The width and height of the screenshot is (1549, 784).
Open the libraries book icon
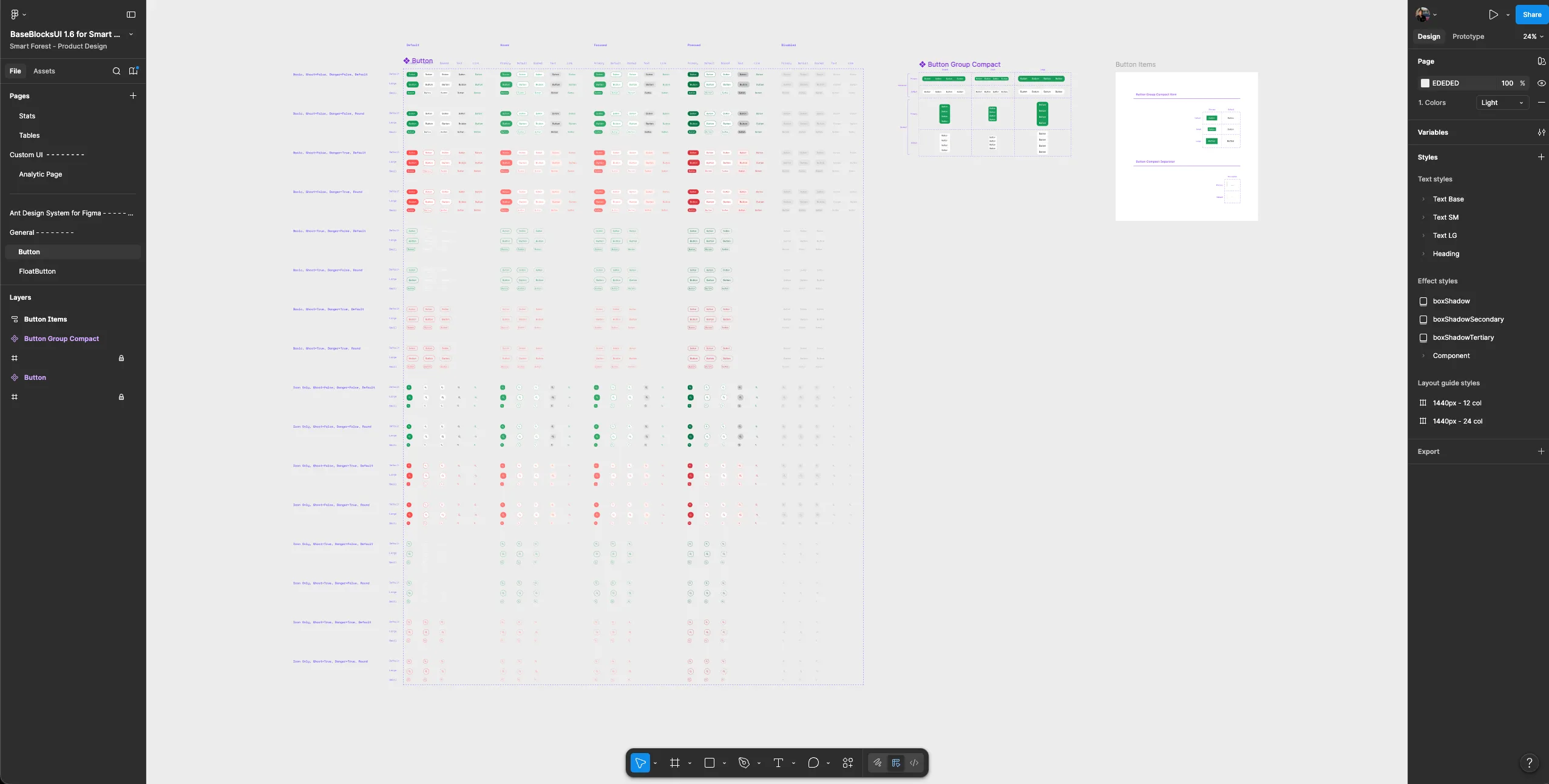pos(134,71)
